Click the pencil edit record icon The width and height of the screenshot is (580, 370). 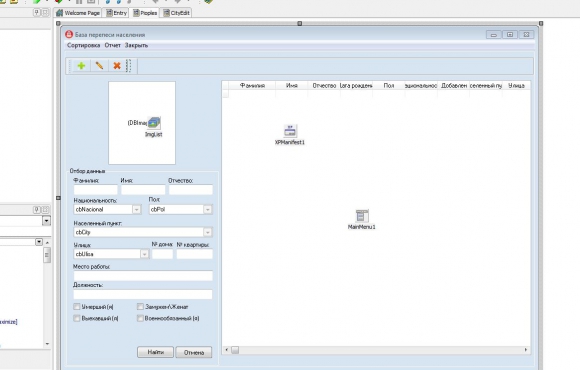click(99, 66)
